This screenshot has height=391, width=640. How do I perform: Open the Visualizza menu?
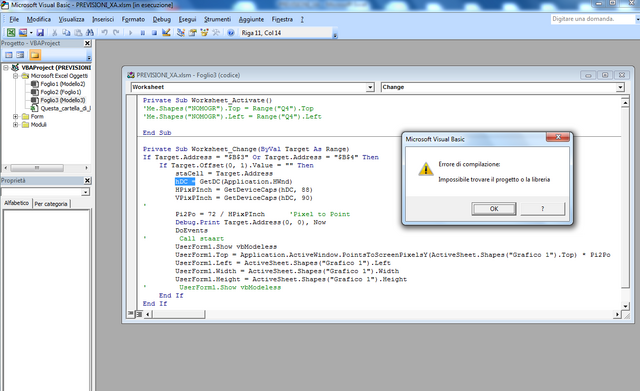[x=71, y=19]
